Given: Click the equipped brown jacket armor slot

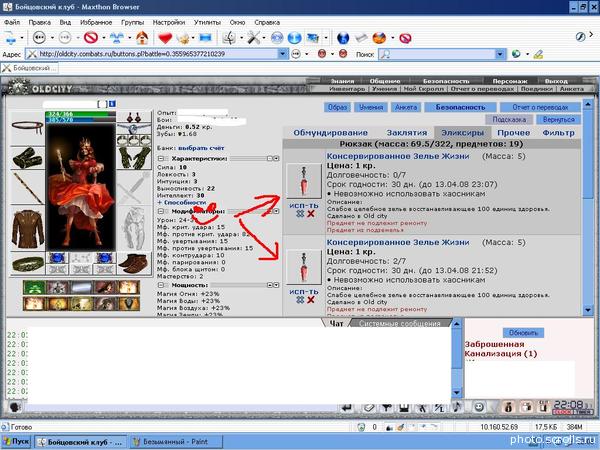Looking at the screenshot, I should click(28, 229).
